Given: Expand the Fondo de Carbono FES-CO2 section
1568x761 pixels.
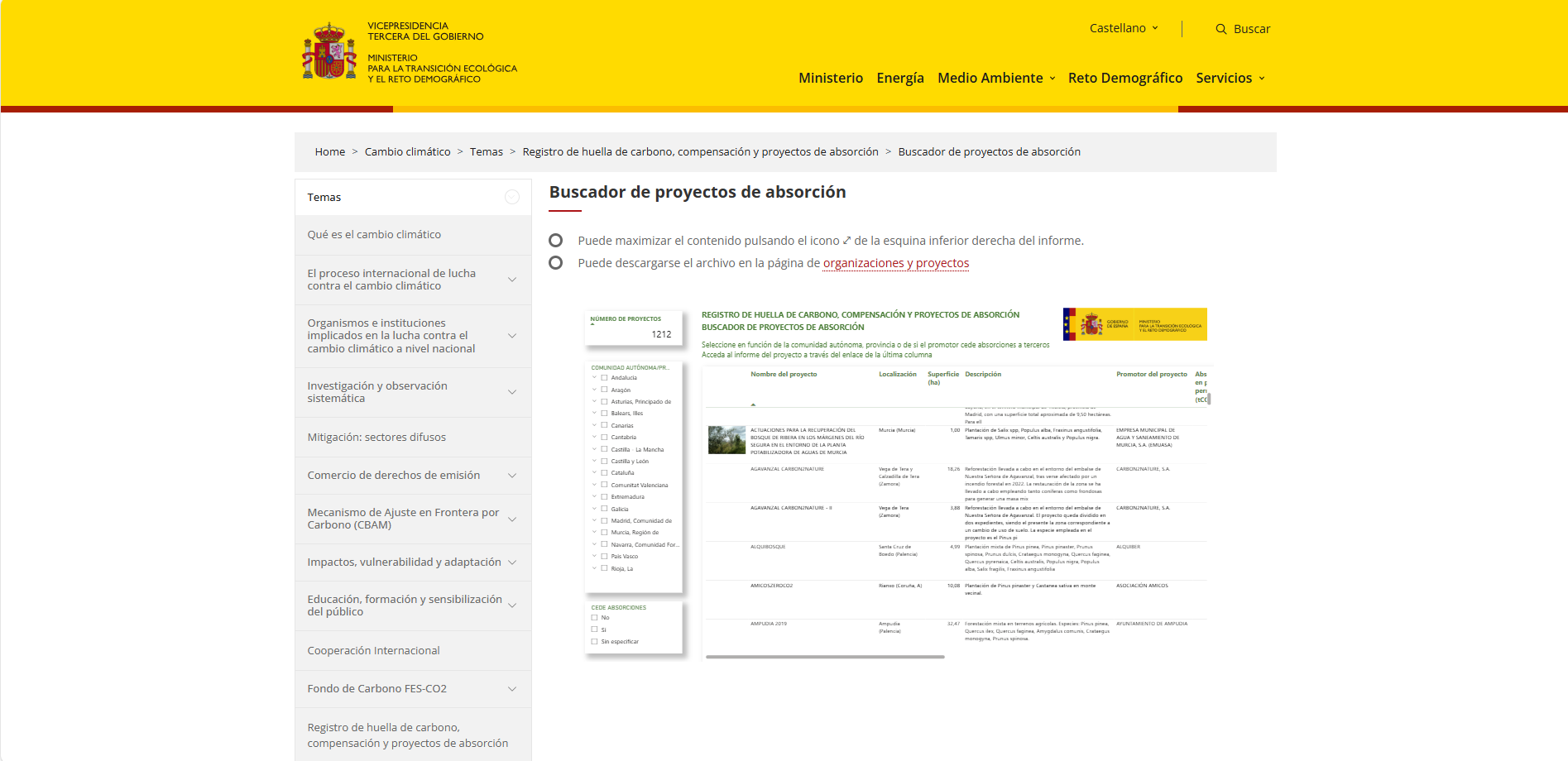Looking at the screenshot, I should tap(511, 687).
